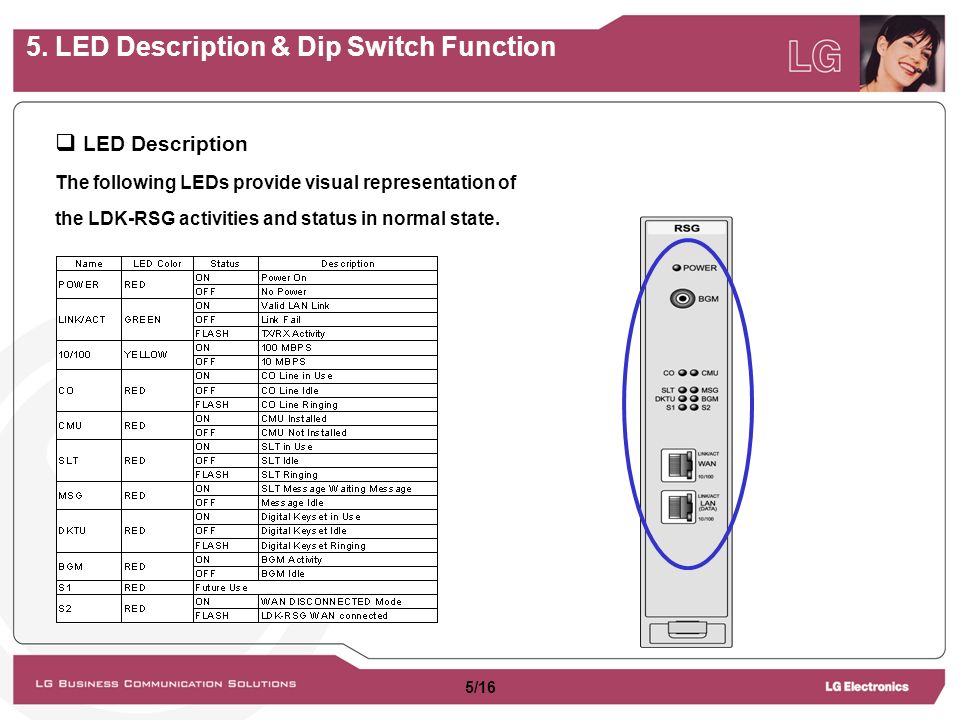
Task: Click the WAN ethernet port on the module
Action: click(678, 465)
